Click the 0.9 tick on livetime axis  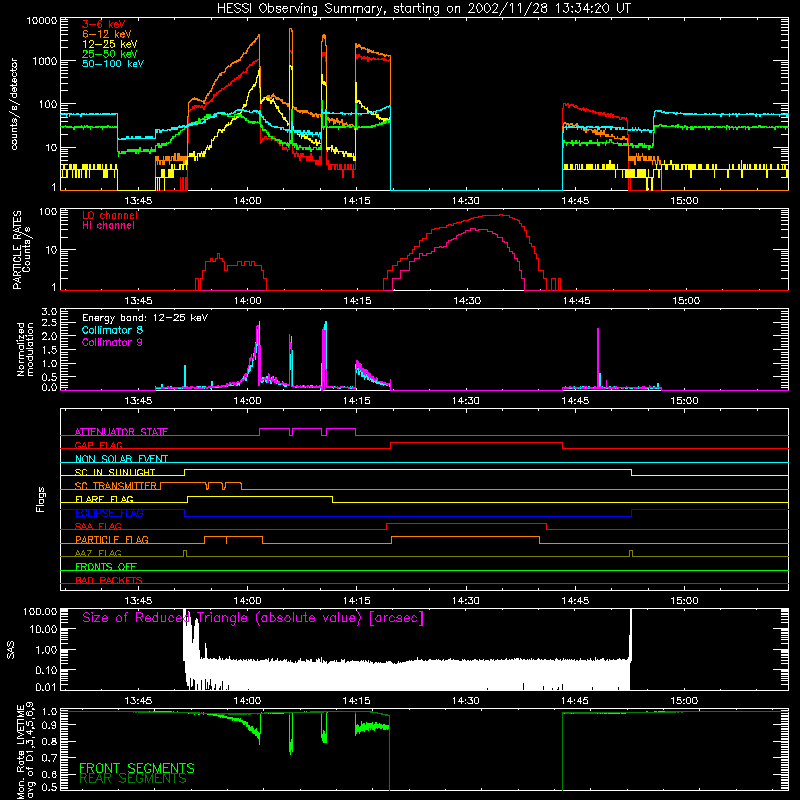tap(49, 726)
